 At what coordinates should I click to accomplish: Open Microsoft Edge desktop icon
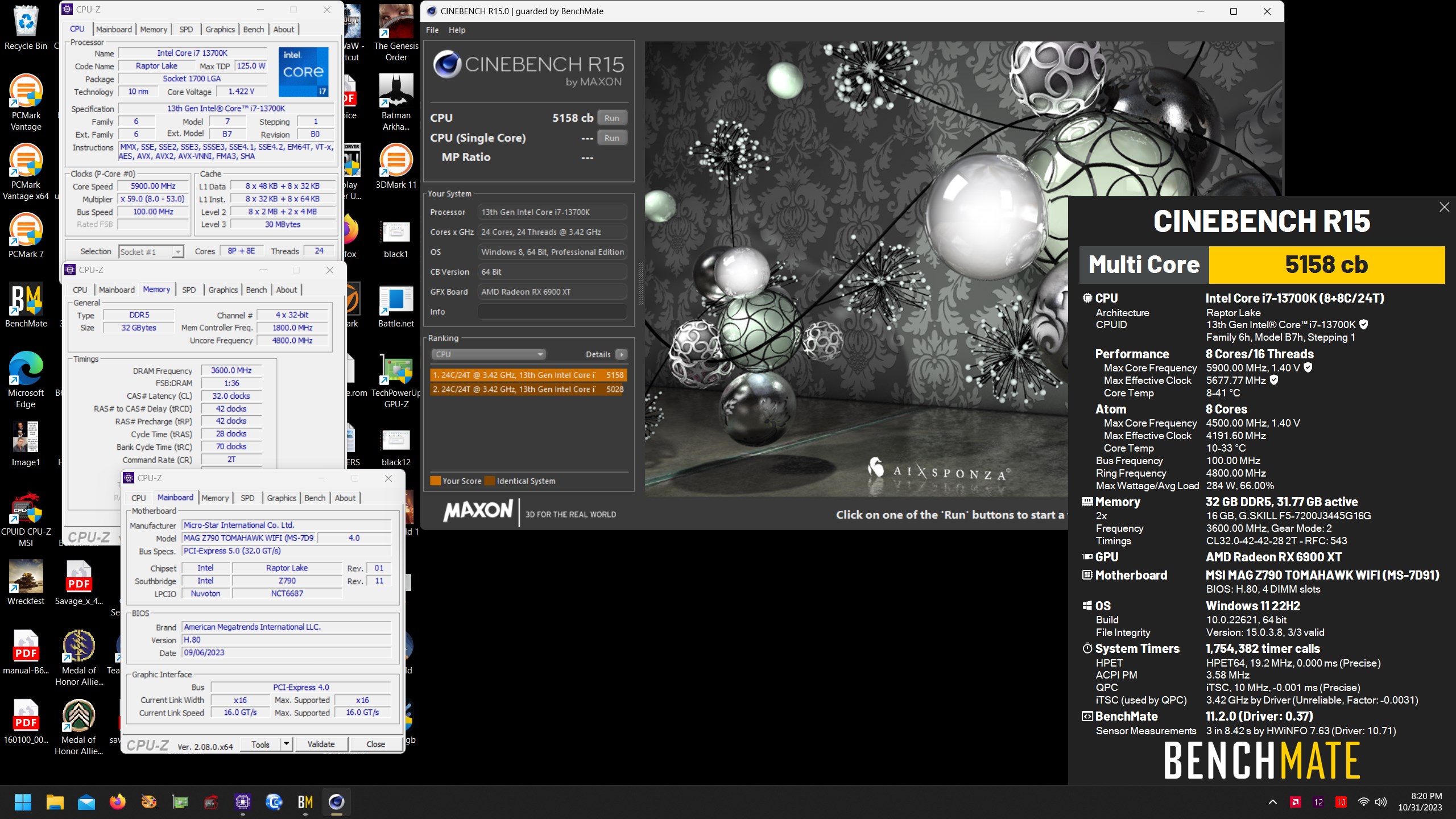(26, 380)
